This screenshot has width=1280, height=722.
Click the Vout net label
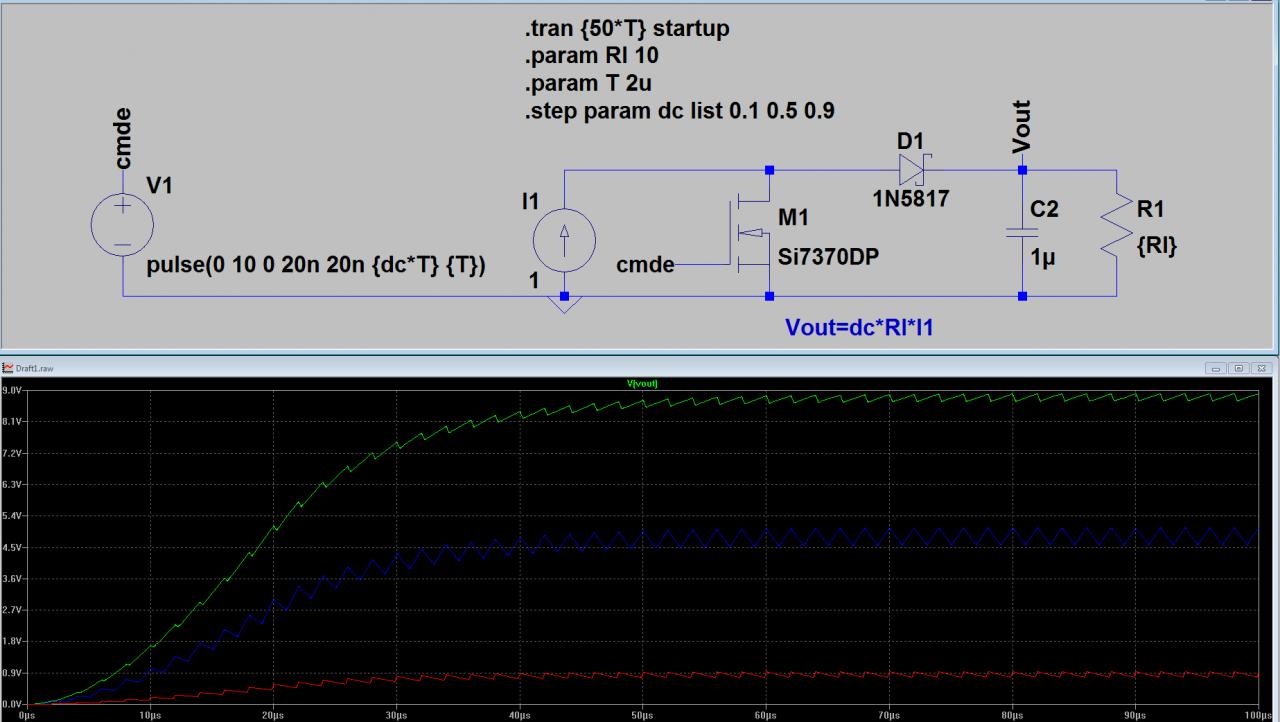click(x=1021, y=126)
